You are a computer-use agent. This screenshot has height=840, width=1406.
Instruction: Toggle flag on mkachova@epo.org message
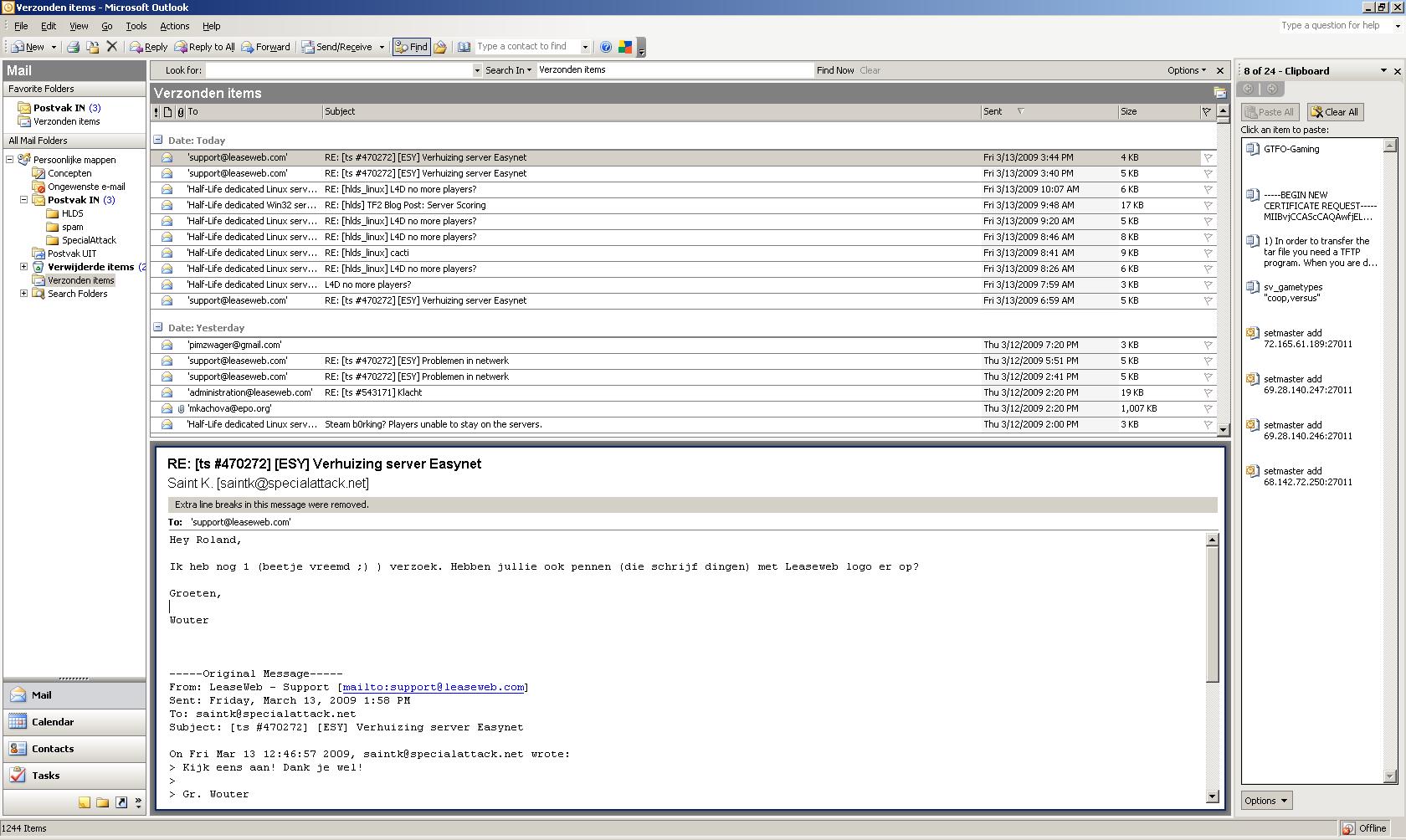tap(1208, 408)
